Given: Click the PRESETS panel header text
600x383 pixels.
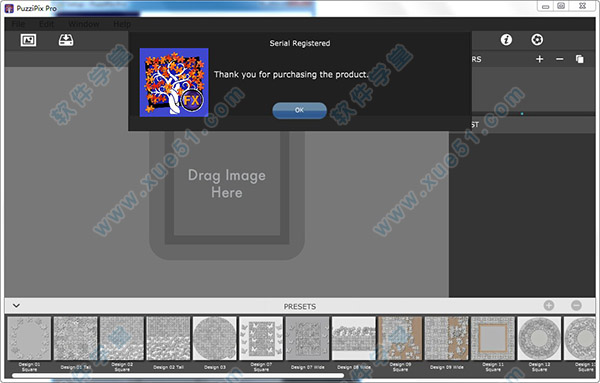Looking at the screenshot, I should [300, 306].
